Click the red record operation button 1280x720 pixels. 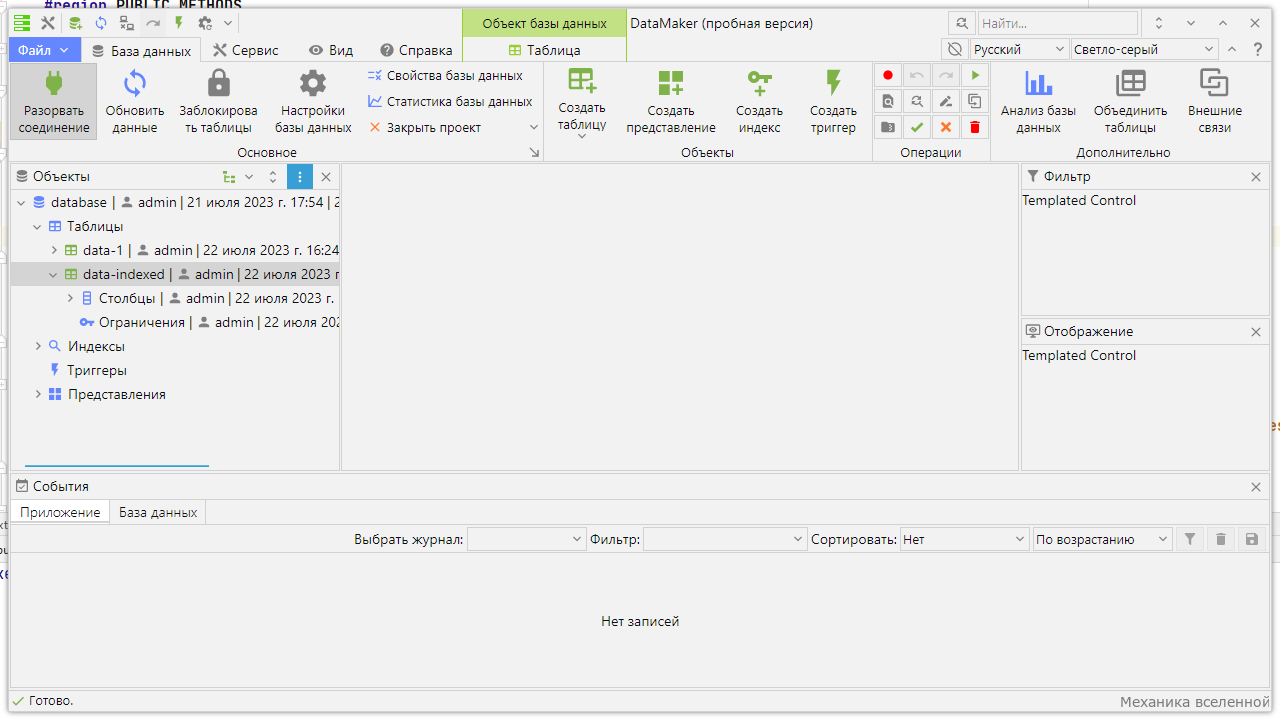point(888,75)
